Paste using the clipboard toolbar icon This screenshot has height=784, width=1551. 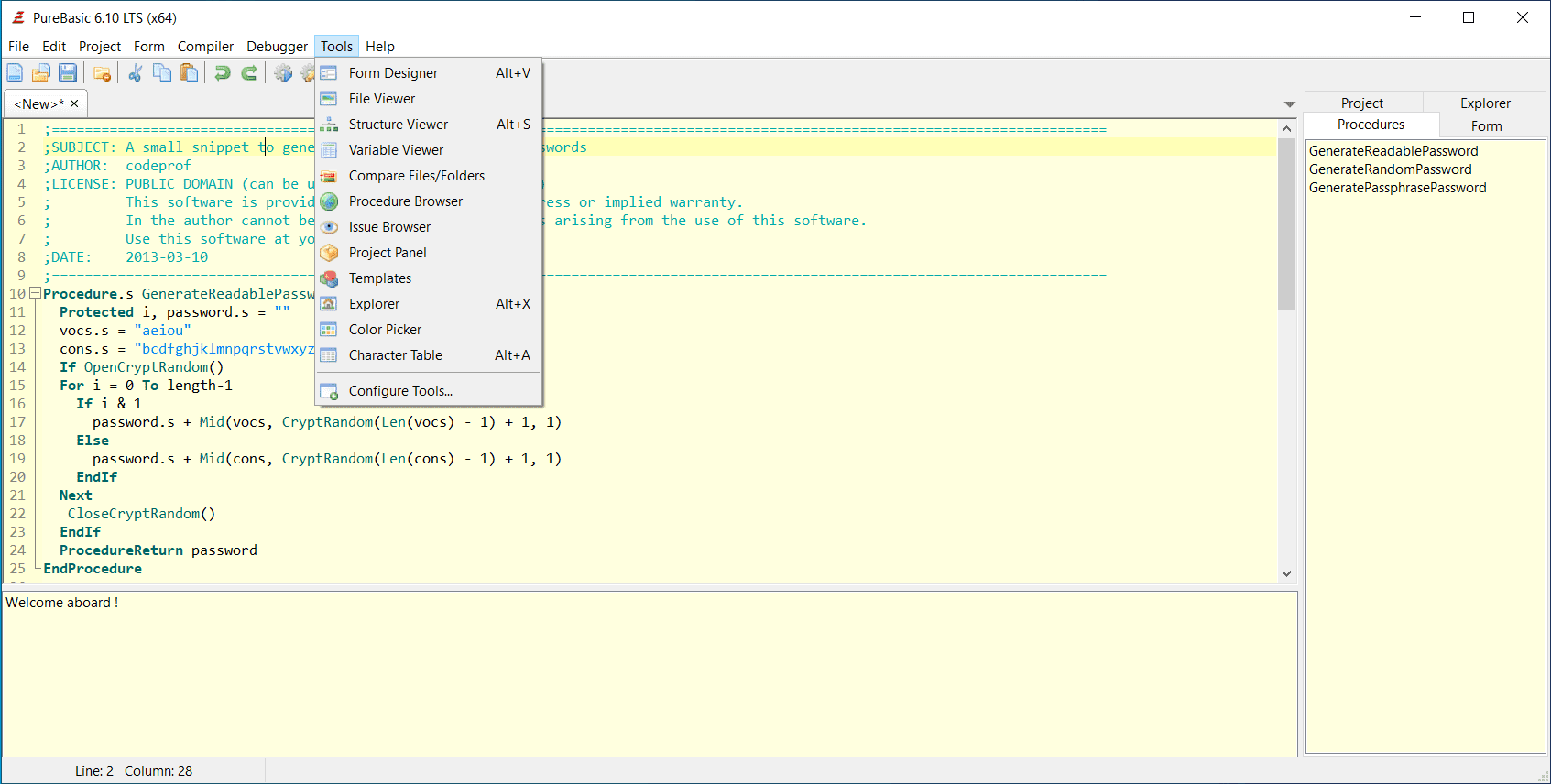pyautogui.click(x=189, y=73)
